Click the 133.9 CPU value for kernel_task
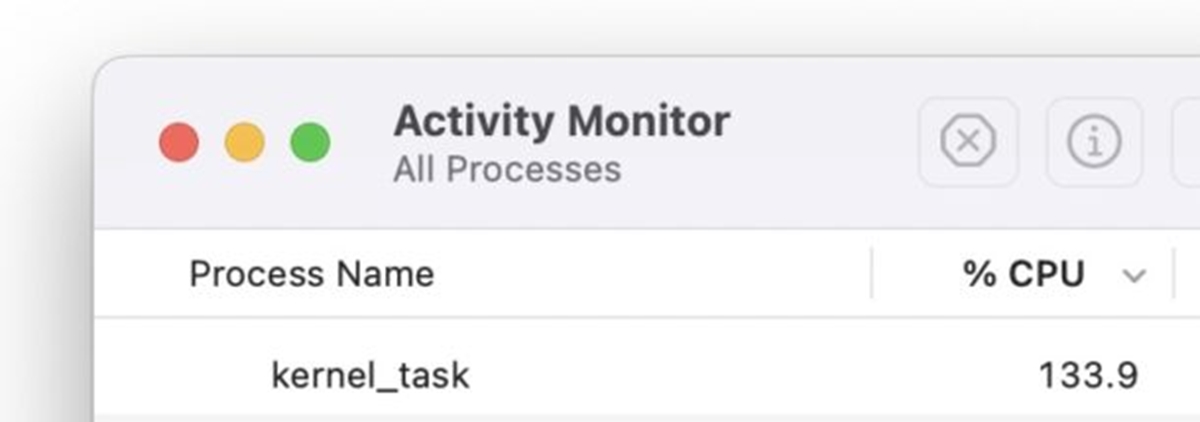 point(1088,376)
